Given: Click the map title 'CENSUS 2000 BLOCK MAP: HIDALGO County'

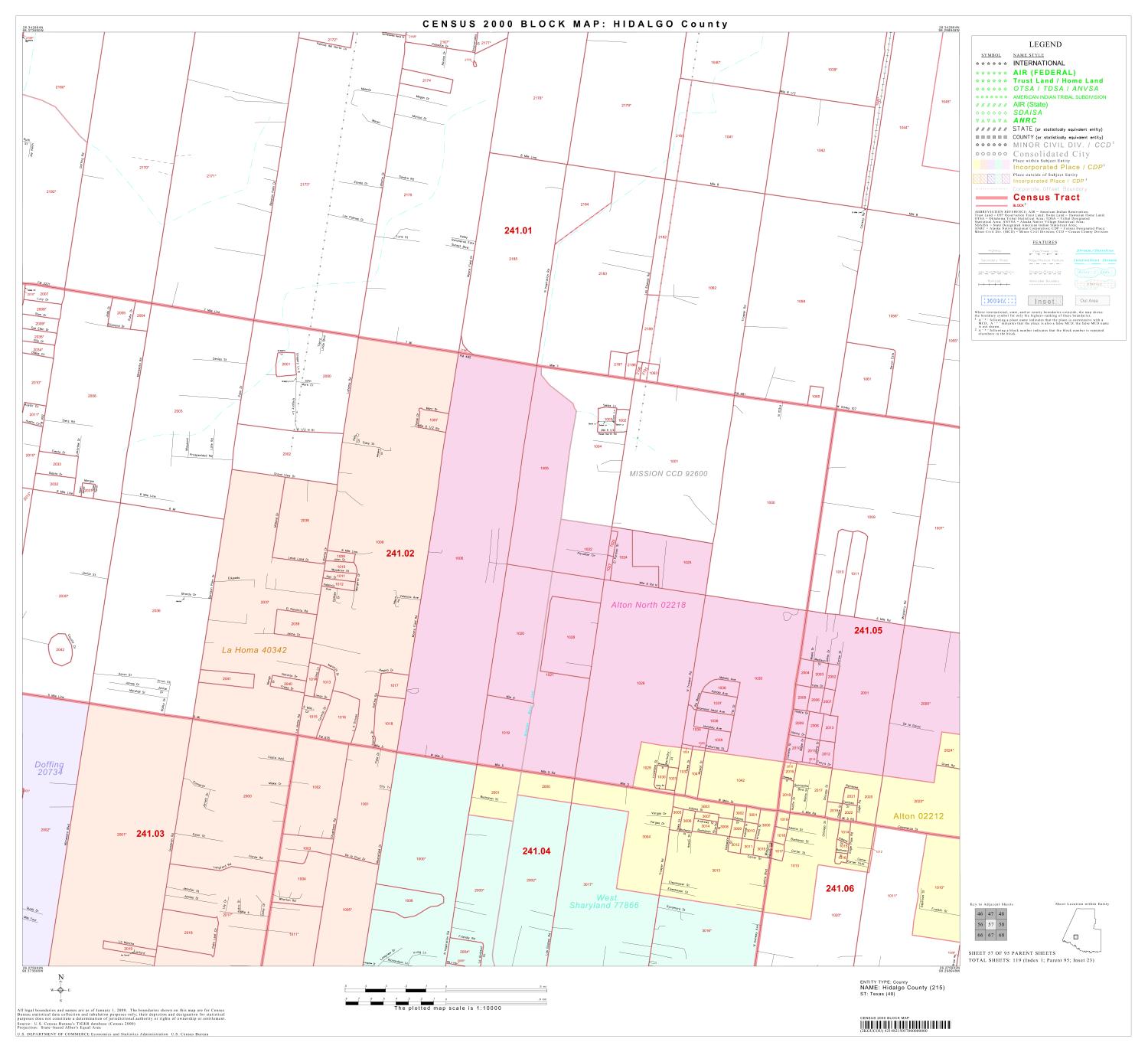Looking at the screenshot, I should pyautogui.click(x=576, y=24).
